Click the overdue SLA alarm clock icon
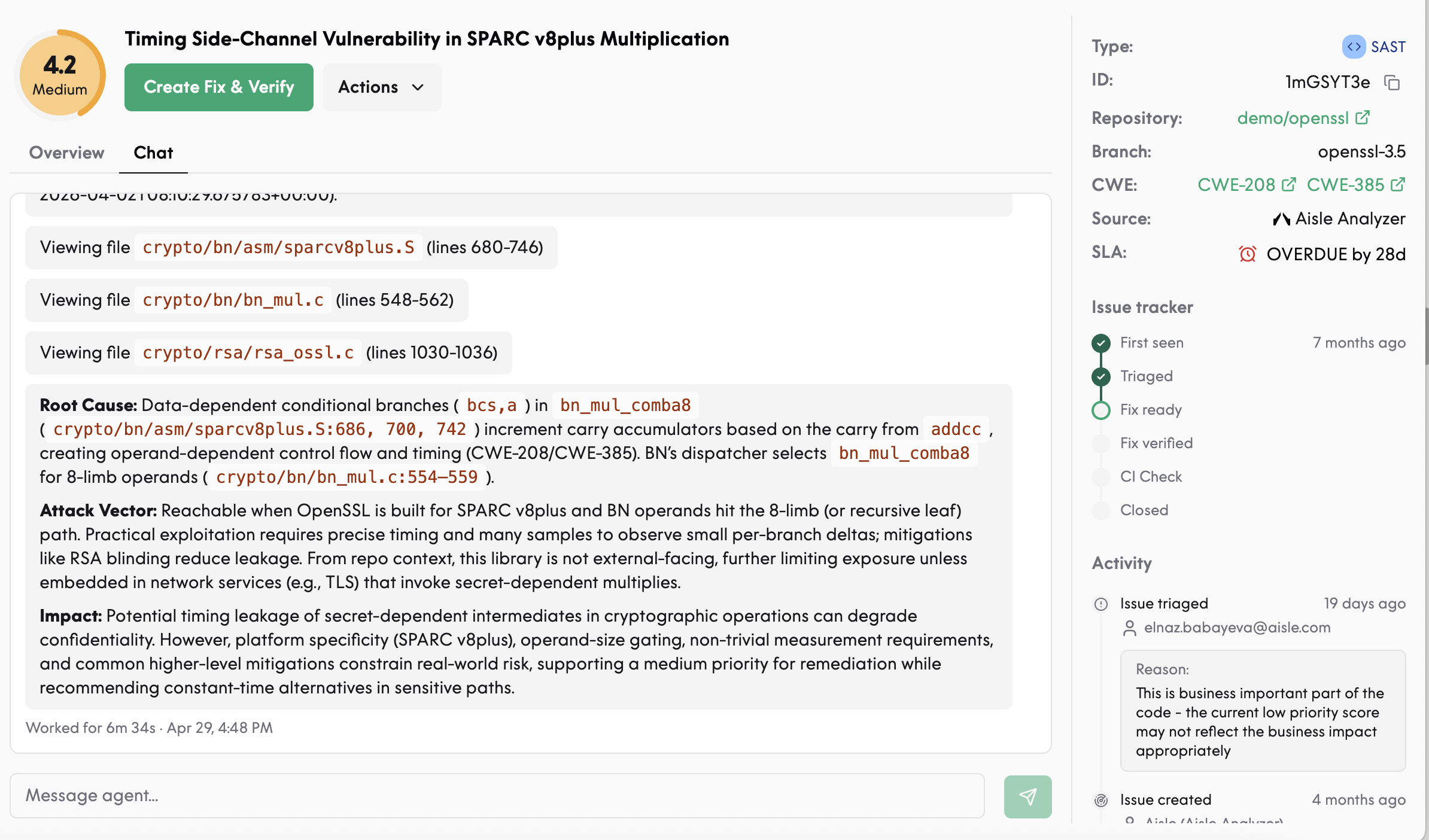This screenshot has width=1429, height=840. (1248, 254)
